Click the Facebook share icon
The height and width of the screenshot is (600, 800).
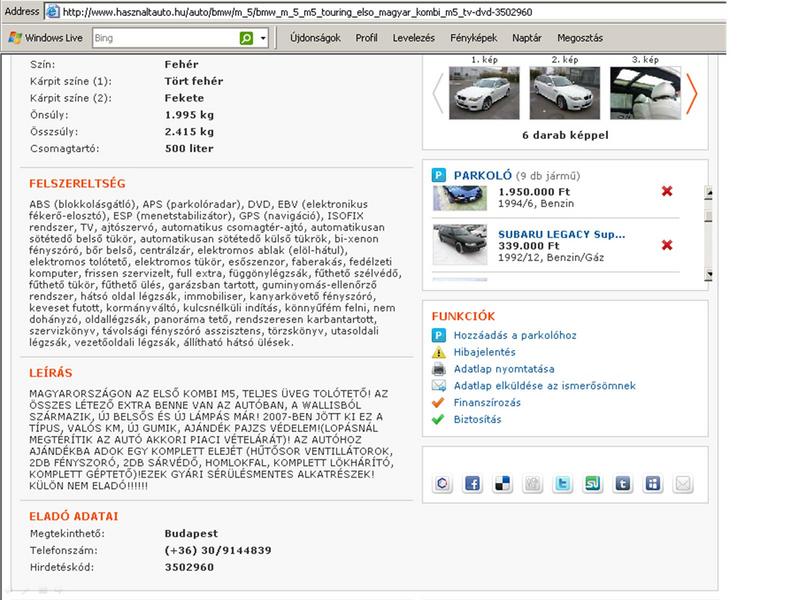pyautogui.click(x=472, y=483)
